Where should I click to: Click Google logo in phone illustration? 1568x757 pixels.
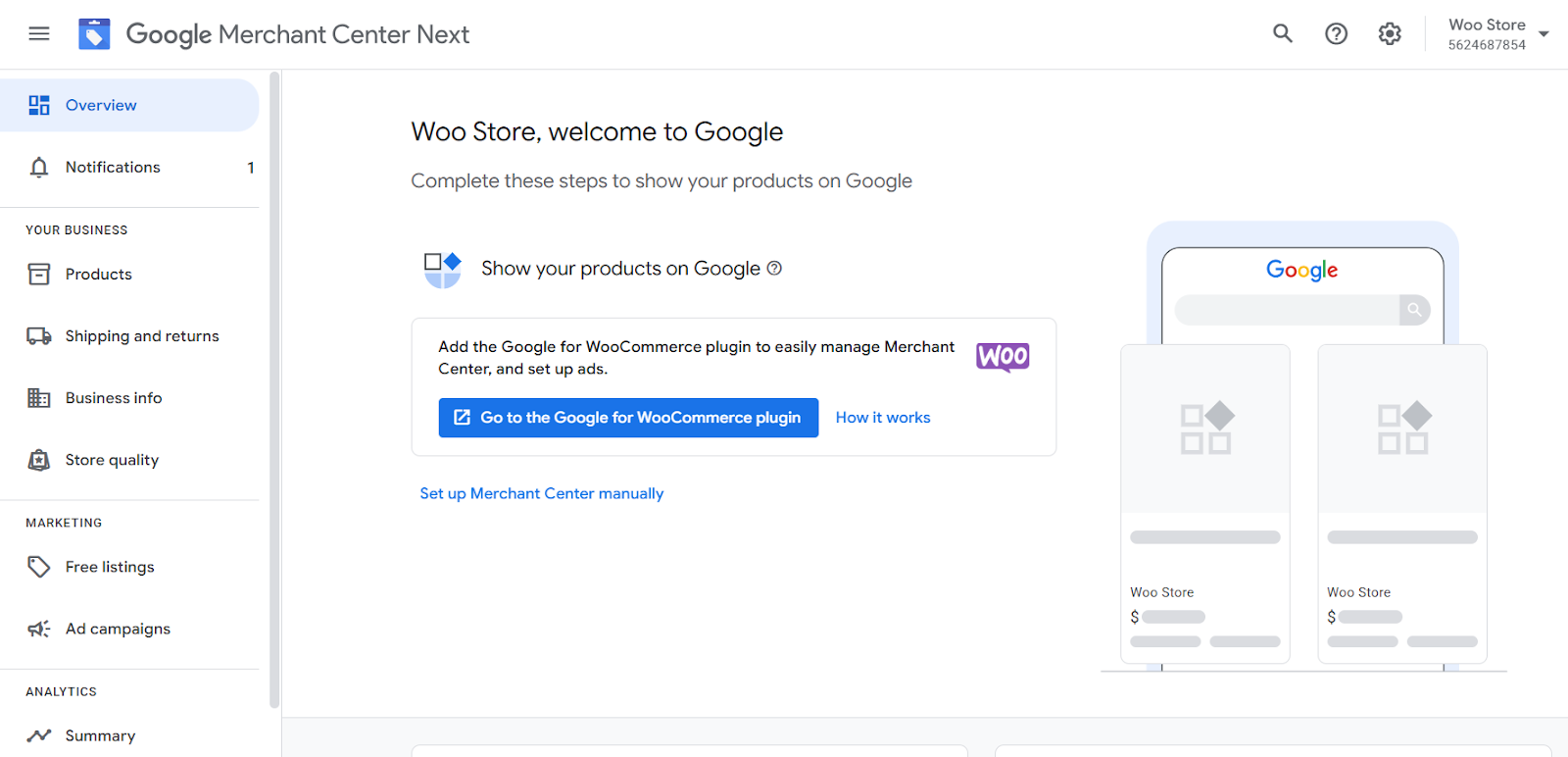(x=1302, y=270)
